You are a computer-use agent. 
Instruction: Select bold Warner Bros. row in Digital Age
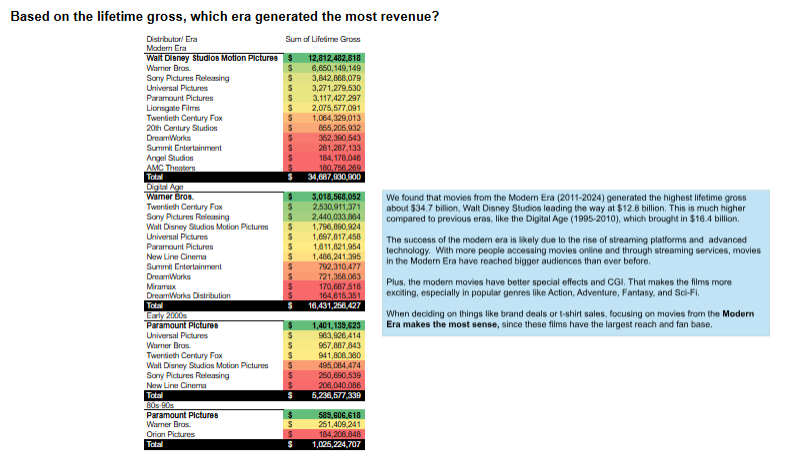click(170, 197)
